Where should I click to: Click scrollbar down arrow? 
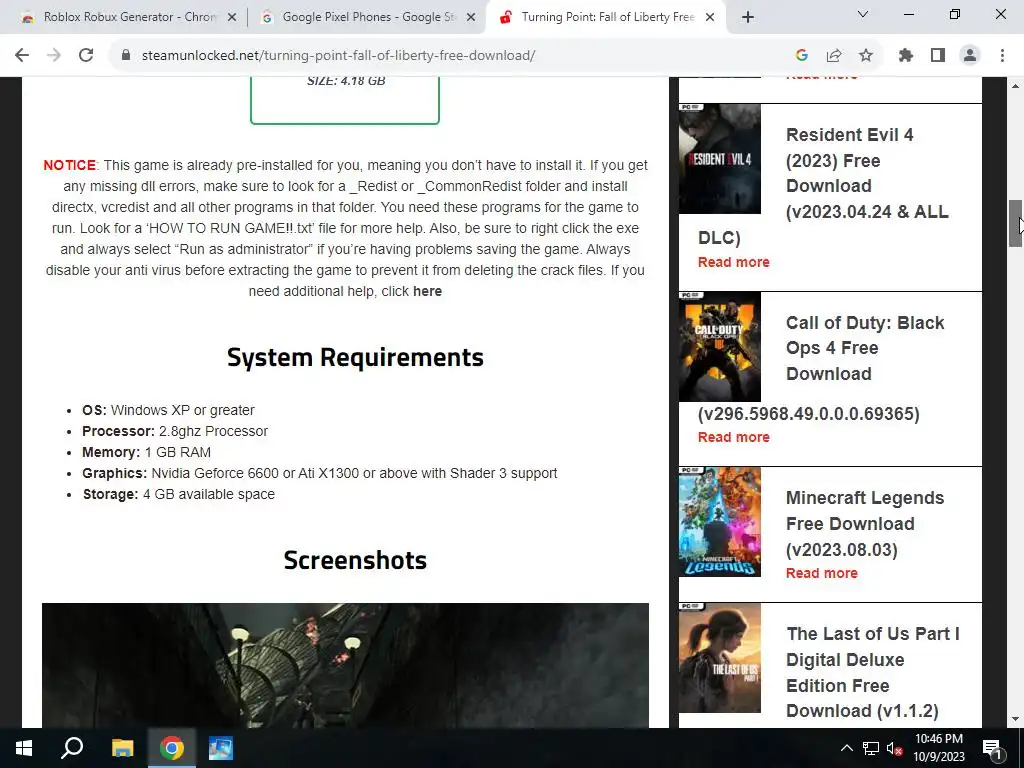pos(1015,719)
